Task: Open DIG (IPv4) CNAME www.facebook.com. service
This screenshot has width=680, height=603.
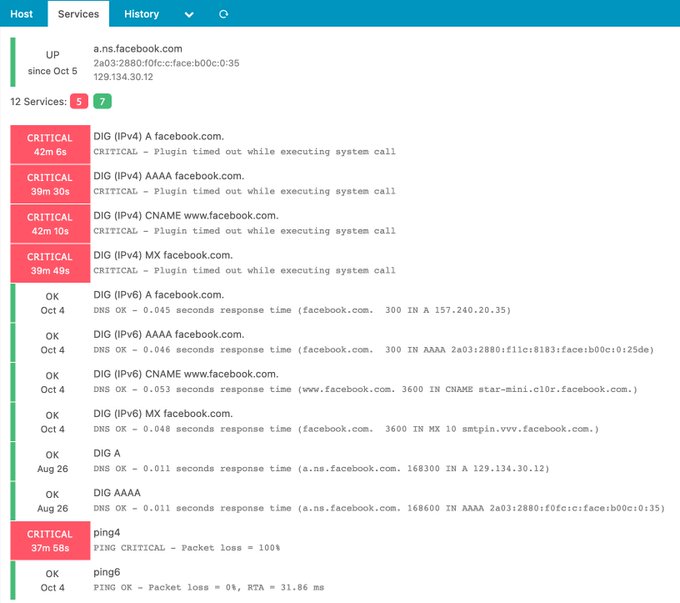Action: coord(186,216)
